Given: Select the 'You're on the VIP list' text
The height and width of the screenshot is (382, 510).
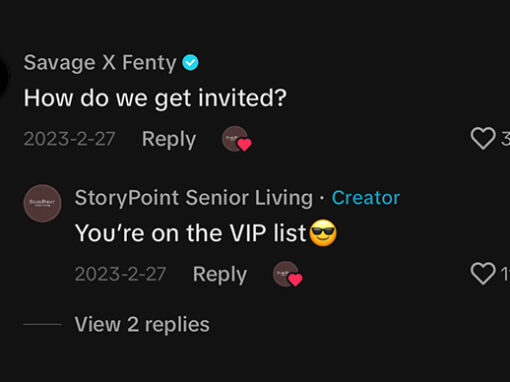Looking at the screenshot, I should 190,233.
